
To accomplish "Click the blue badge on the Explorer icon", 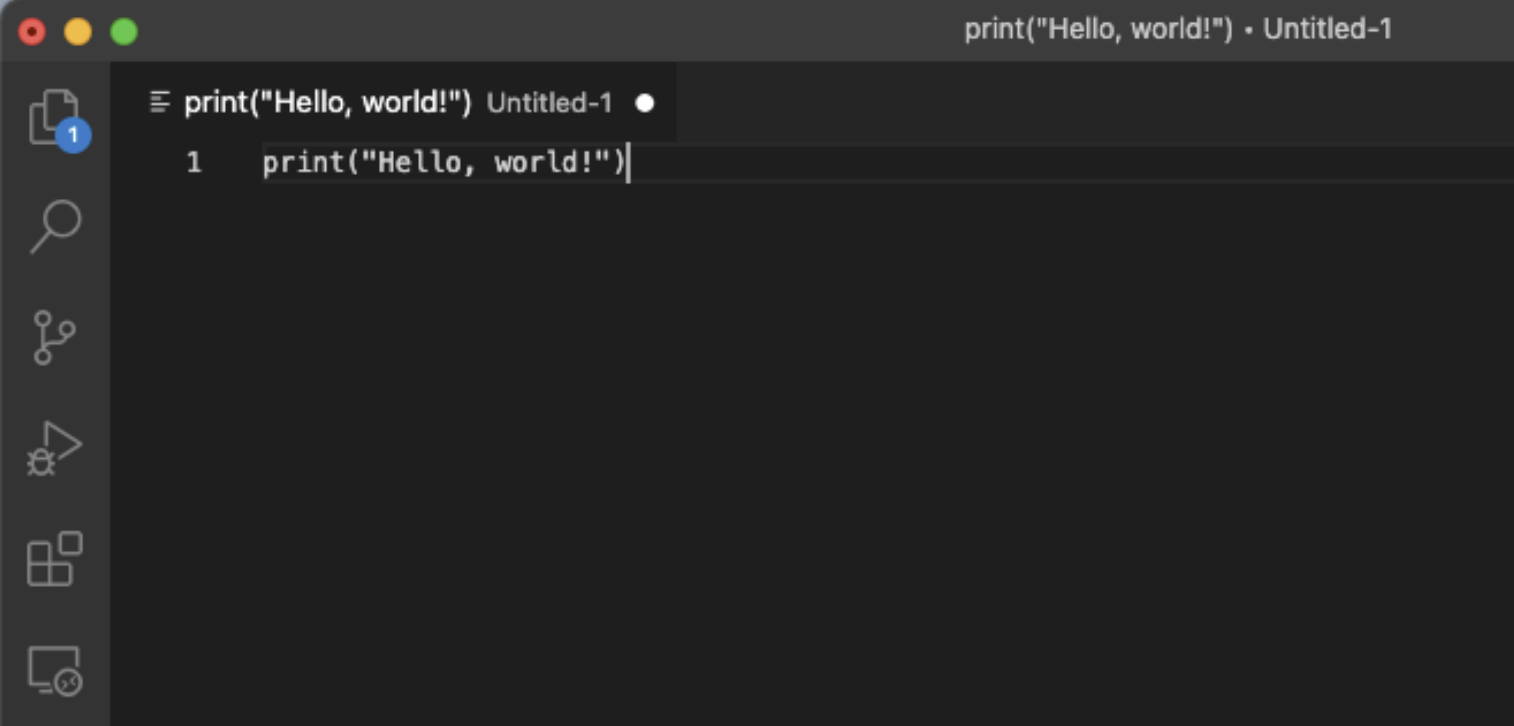I will pos(73,134).
